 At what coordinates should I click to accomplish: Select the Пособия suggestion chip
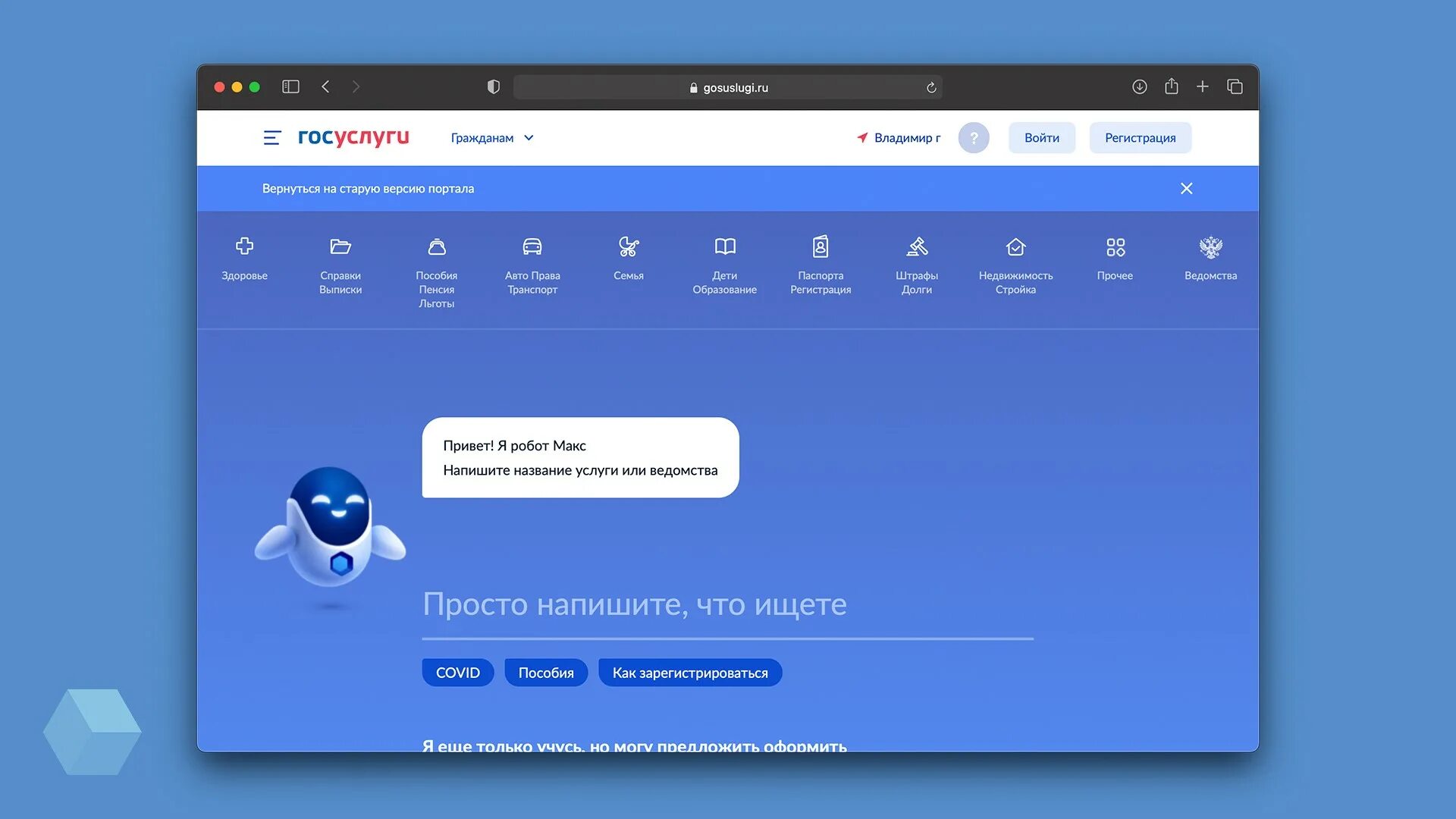546,673
